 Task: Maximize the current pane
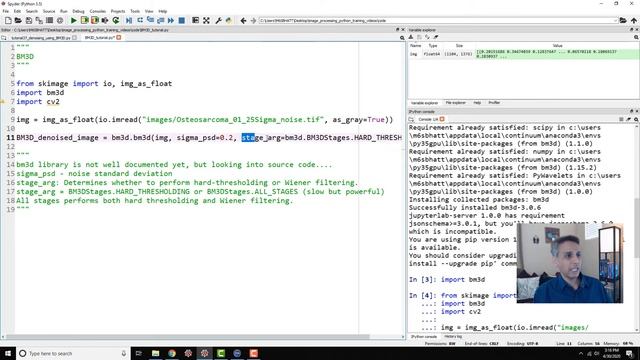pyautogui.click(x=196, y=20)
